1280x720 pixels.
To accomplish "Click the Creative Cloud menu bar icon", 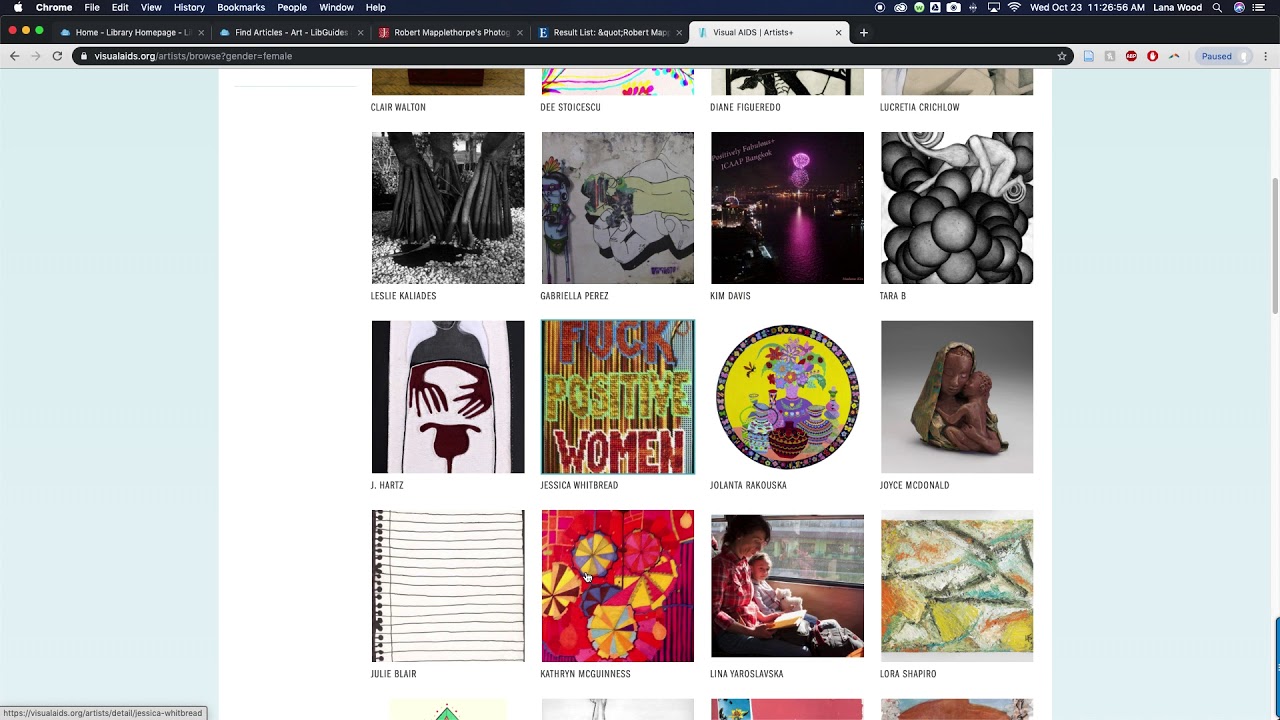I will pyautogui.click(x=900, y=7).
